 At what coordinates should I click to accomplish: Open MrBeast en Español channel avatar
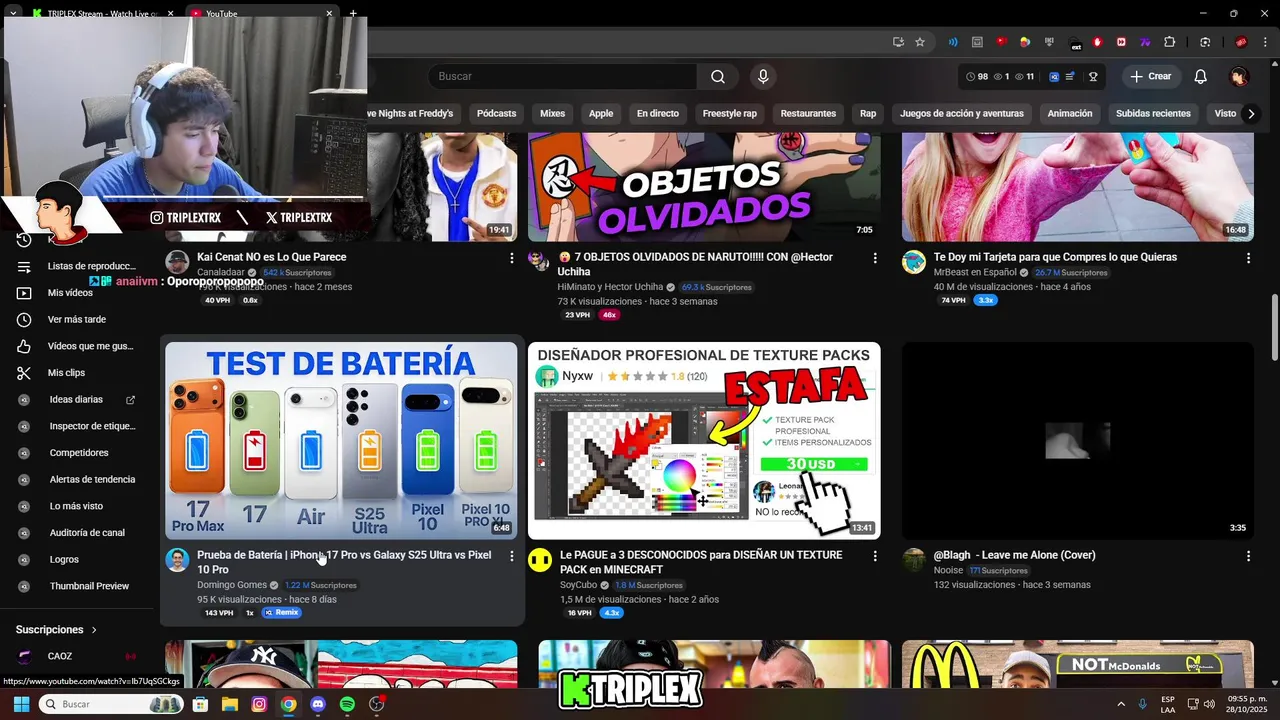pos(914,262)
